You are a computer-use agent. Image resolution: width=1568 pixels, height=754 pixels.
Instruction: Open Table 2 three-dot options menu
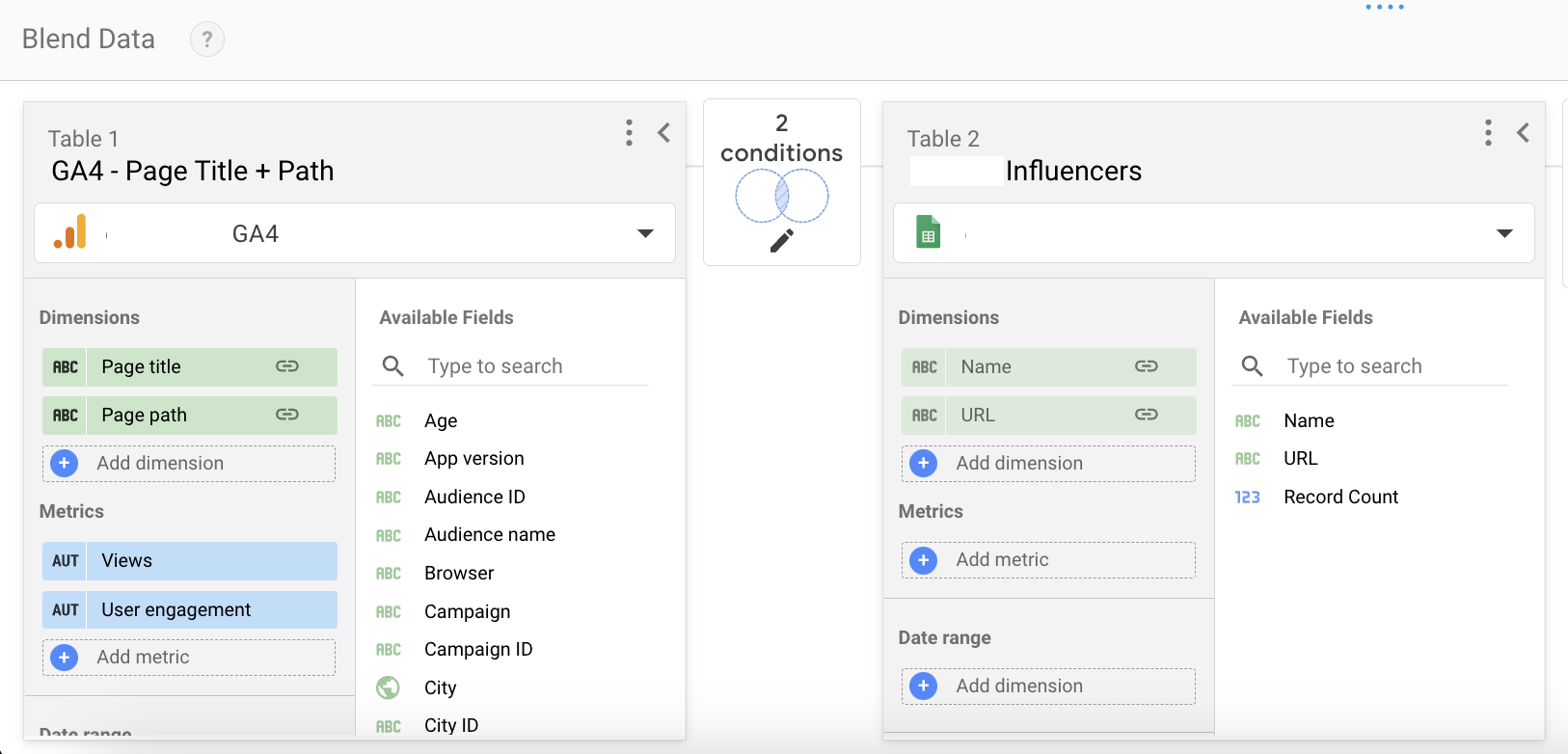coord(1488,133)
